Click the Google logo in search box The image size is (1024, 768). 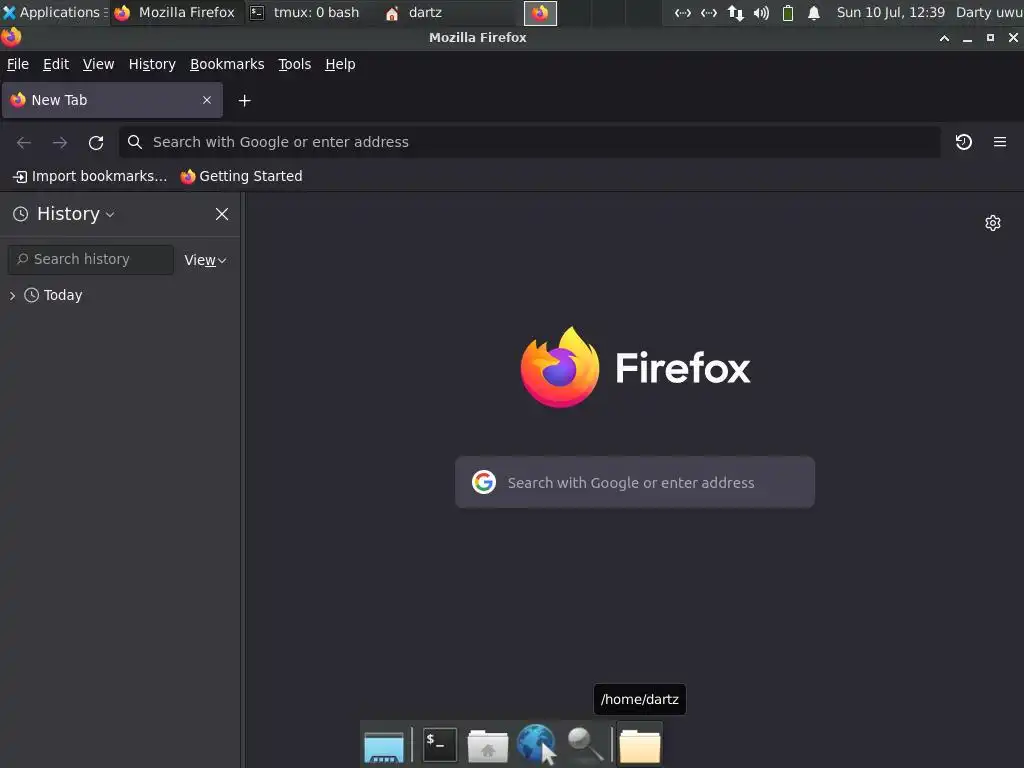point(484,482)
